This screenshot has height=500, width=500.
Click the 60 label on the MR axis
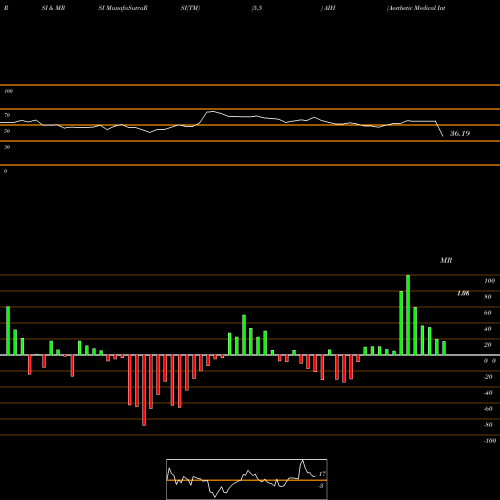488,313
